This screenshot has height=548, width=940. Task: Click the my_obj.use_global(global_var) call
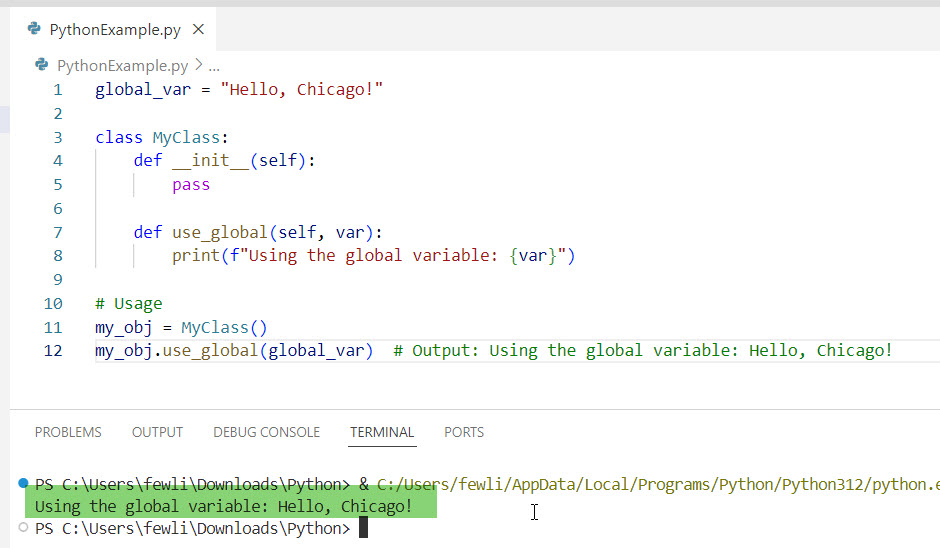click(234, 351)
